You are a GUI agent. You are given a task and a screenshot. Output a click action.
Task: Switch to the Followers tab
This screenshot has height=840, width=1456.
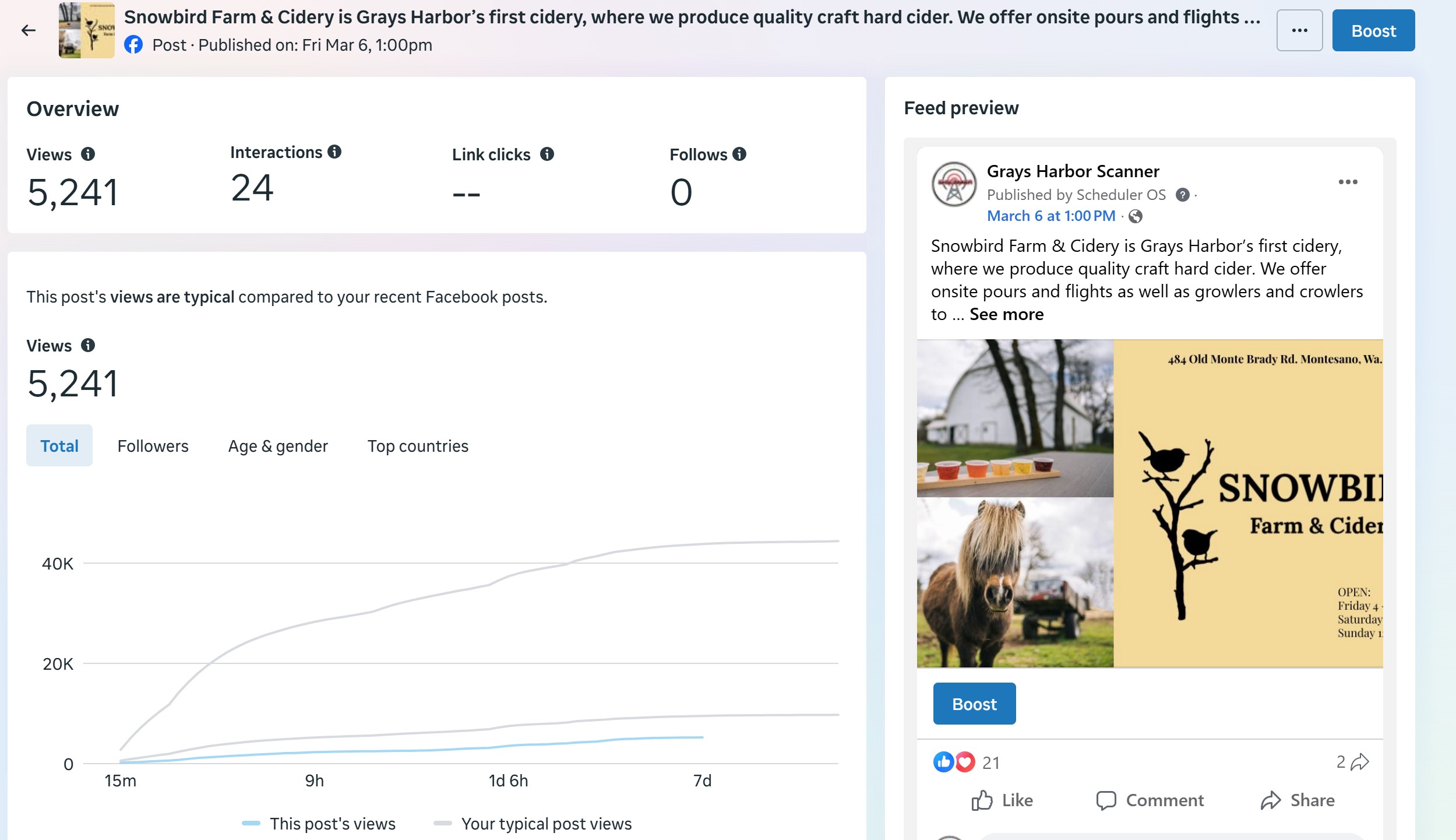[x=153, y=445]
